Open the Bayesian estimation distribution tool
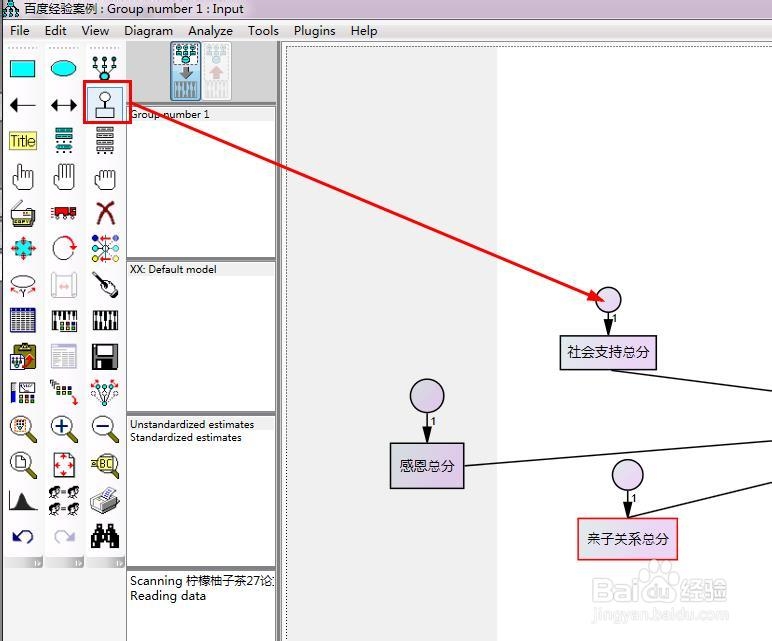This screenshot has height=641, width=772. 23,501
